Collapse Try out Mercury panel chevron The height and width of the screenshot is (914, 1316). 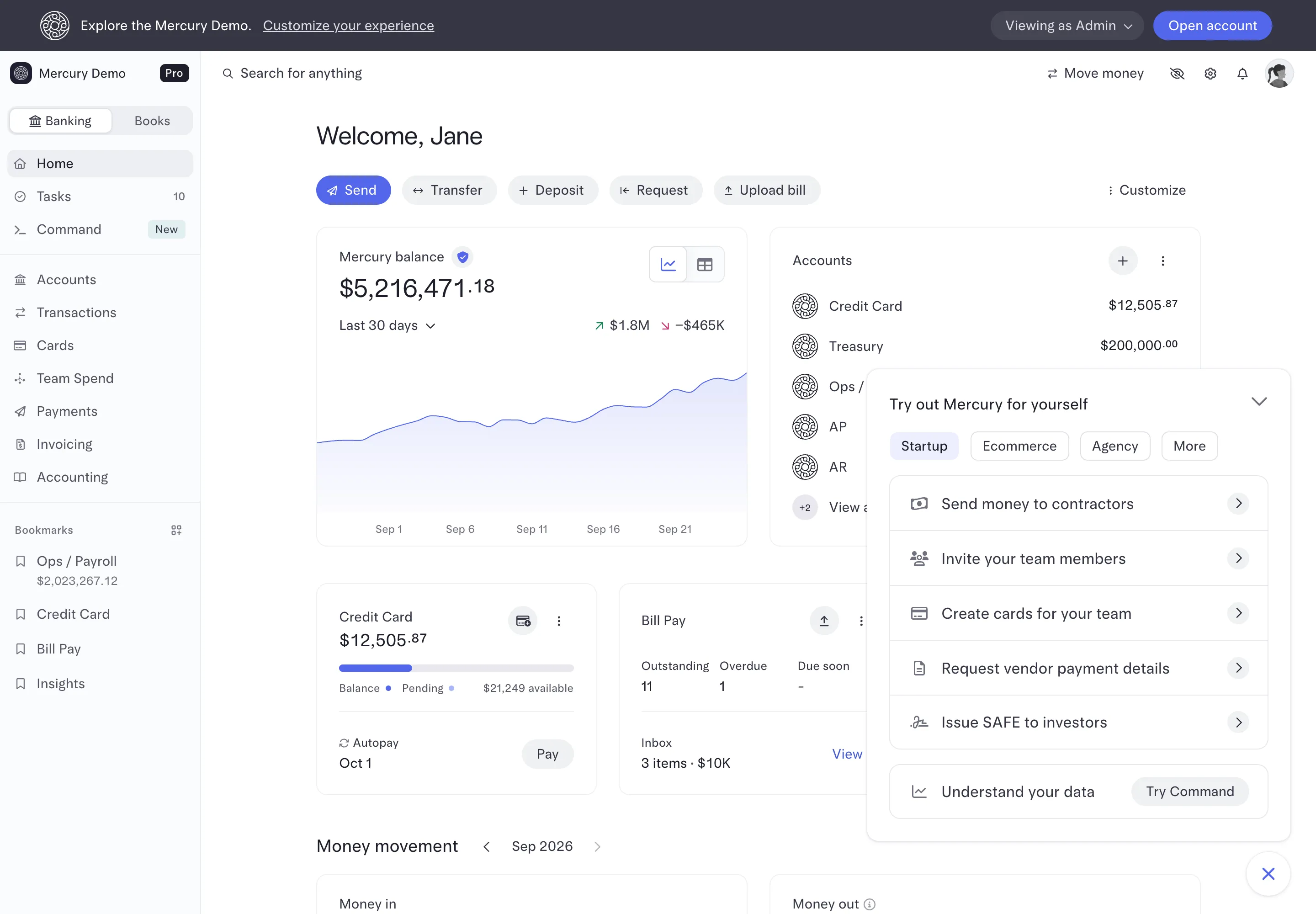coord(1259,401)
